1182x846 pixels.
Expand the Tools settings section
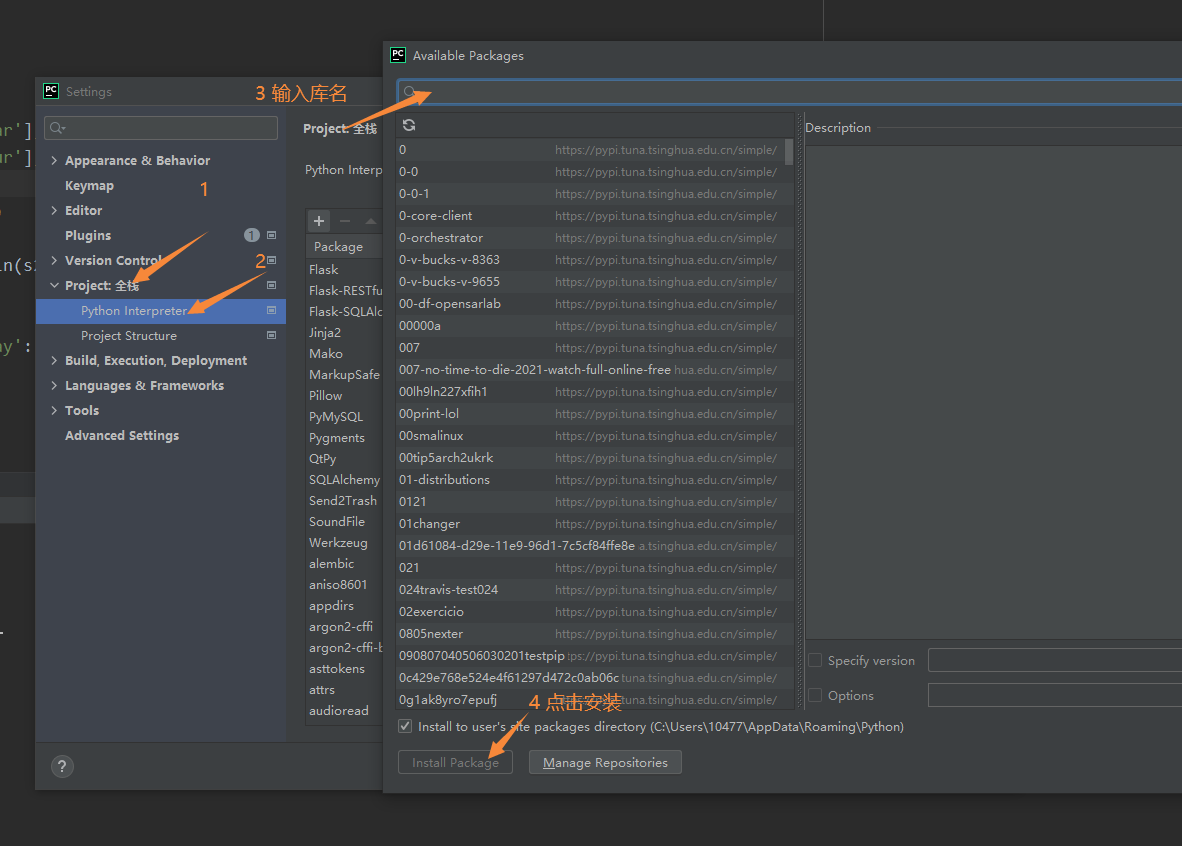pyautogui.click(x=54, y=410)
